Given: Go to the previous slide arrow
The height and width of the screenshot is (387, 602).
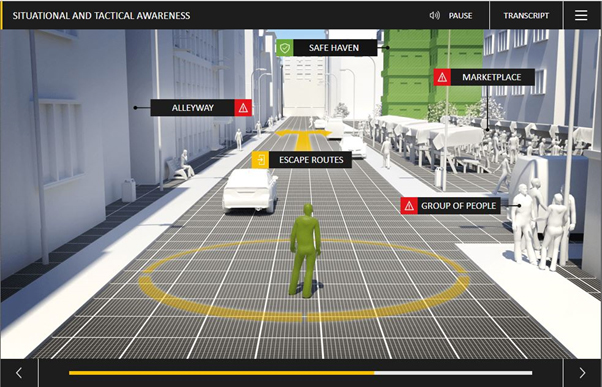Looking at the screenshot, I should pyautogui.click(x=19, y=372).
